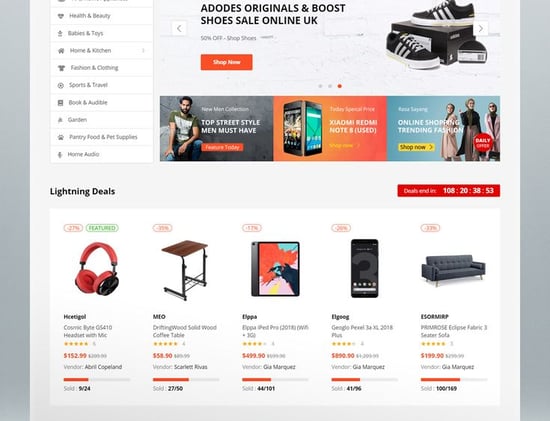This screenshot has width=550, height=421.
Task: Select the second carousel slide dot
Action: pos(330,86)
